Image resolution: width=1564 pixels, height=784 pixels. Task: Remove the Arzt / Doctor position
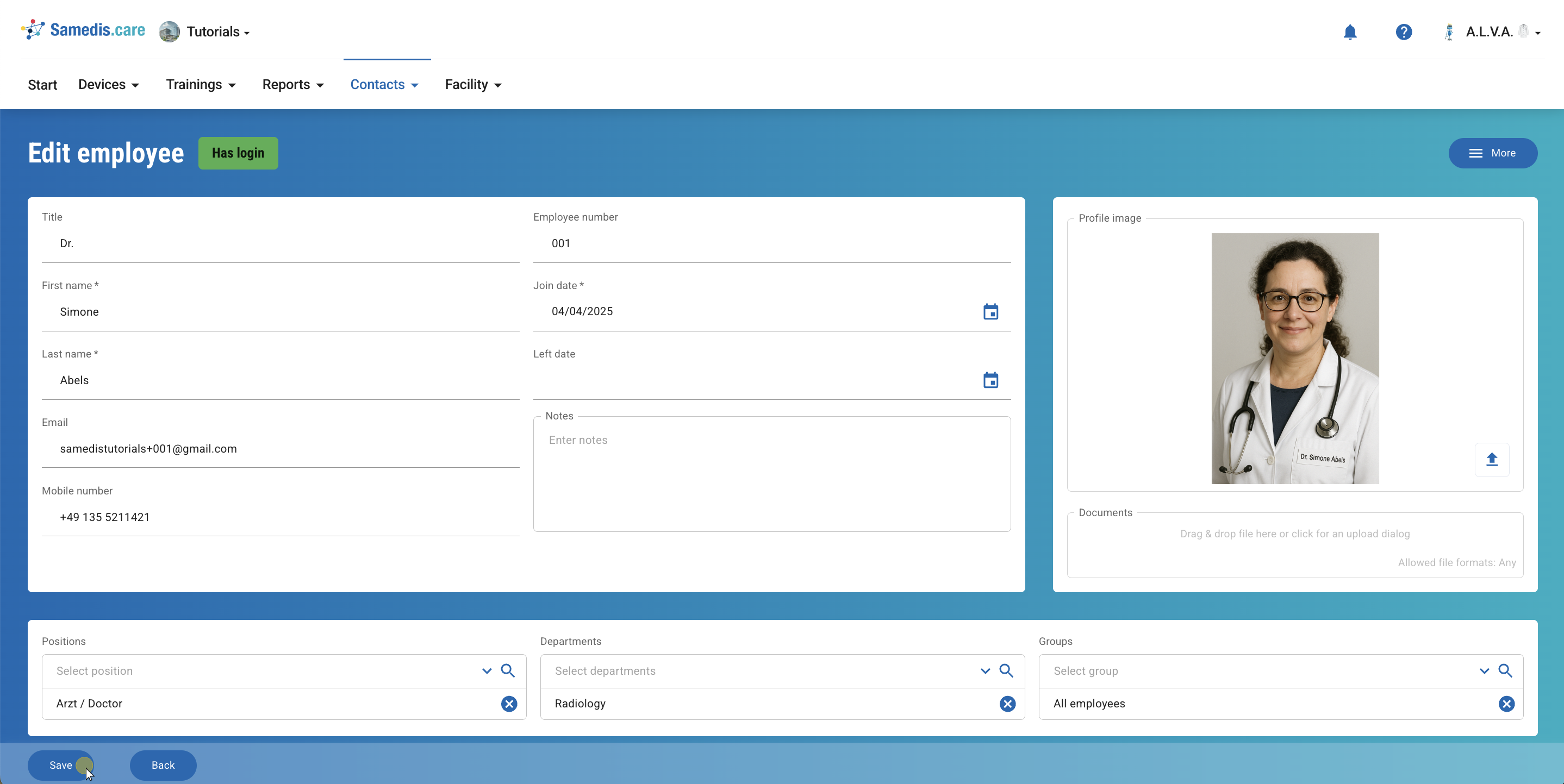(x=509, y=704)
